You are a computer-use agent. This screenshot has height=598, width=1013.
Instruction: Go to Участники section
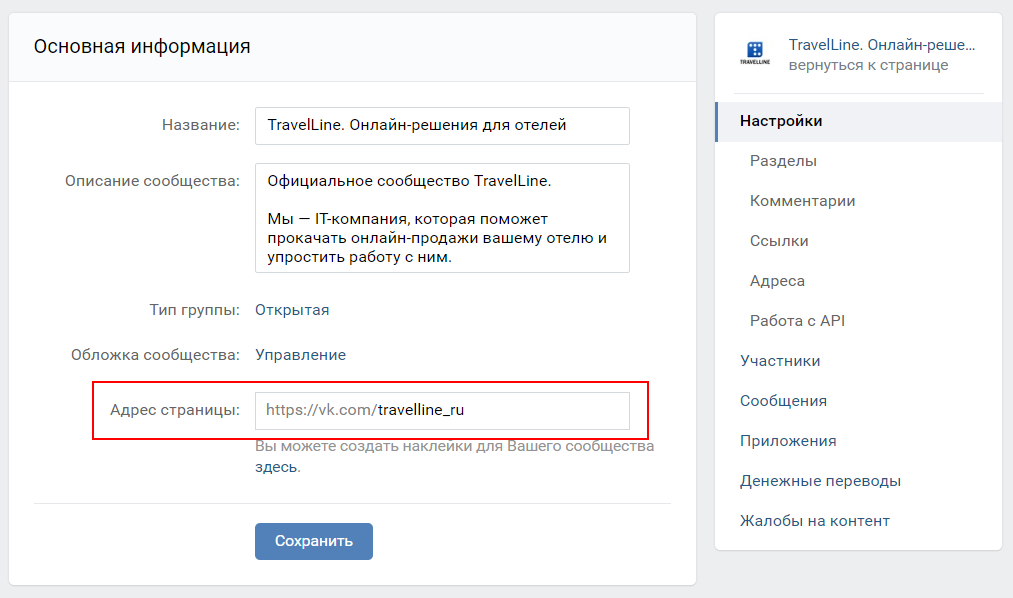point(780,361)
